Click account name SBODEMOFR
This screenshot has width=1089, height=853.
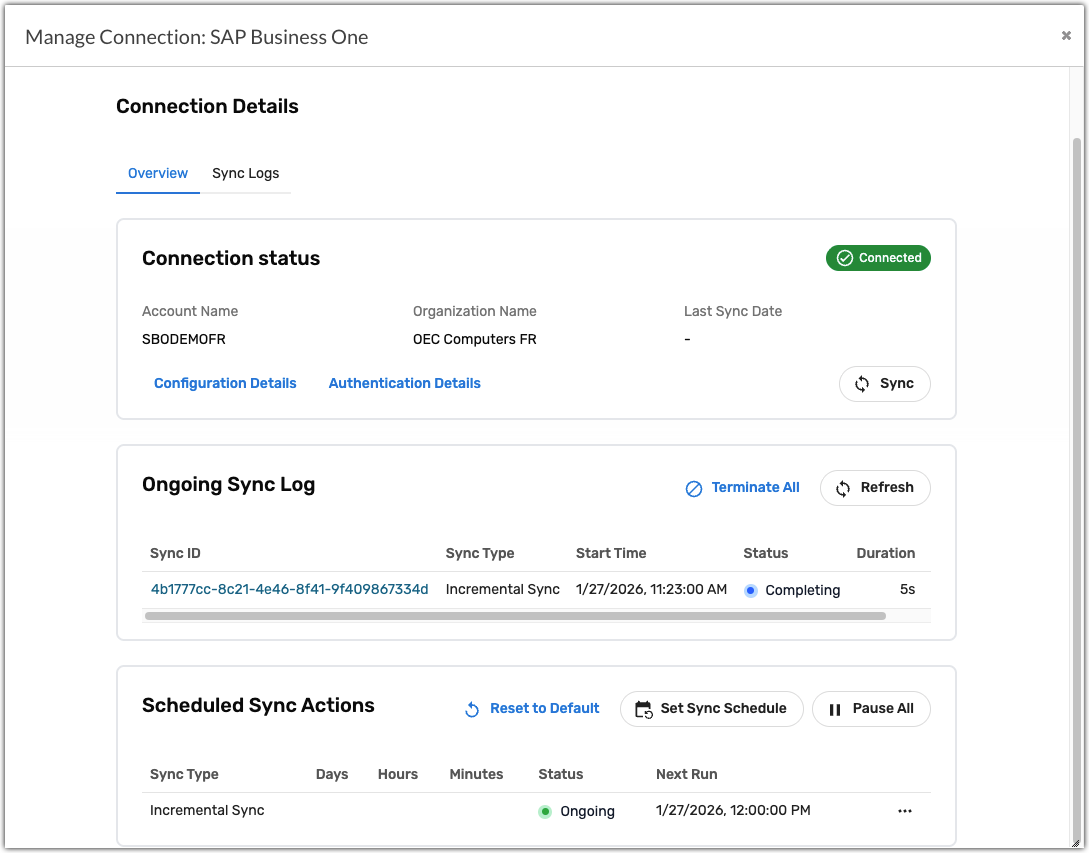[183, 339]
